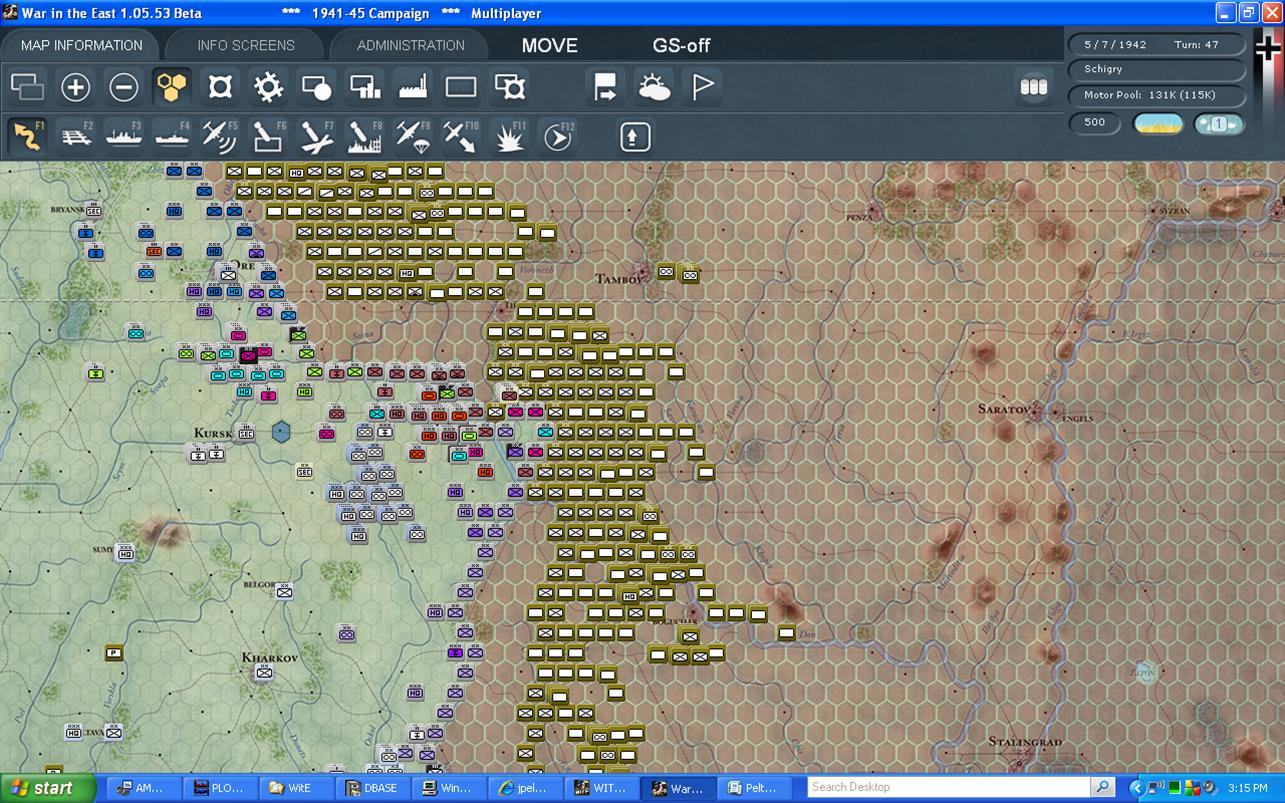The width and height of the screenshot is (1285, 803).
Task: Show factory locations with the factory icon
Action: click(x=413, y=87)
